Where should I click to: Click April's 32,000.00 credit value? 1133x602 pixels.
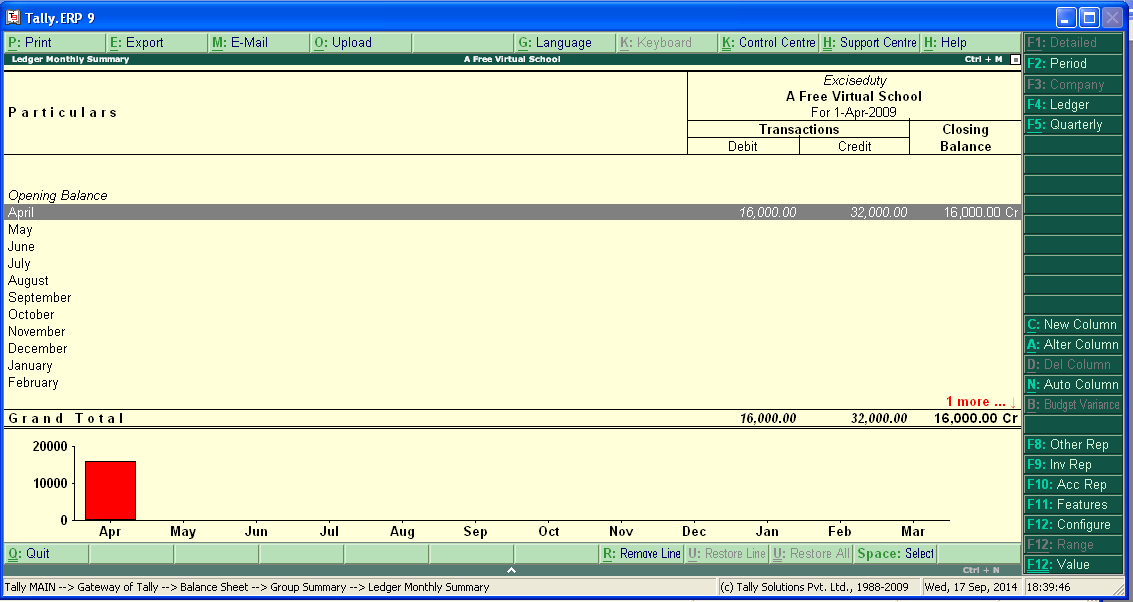pos(879,212)
